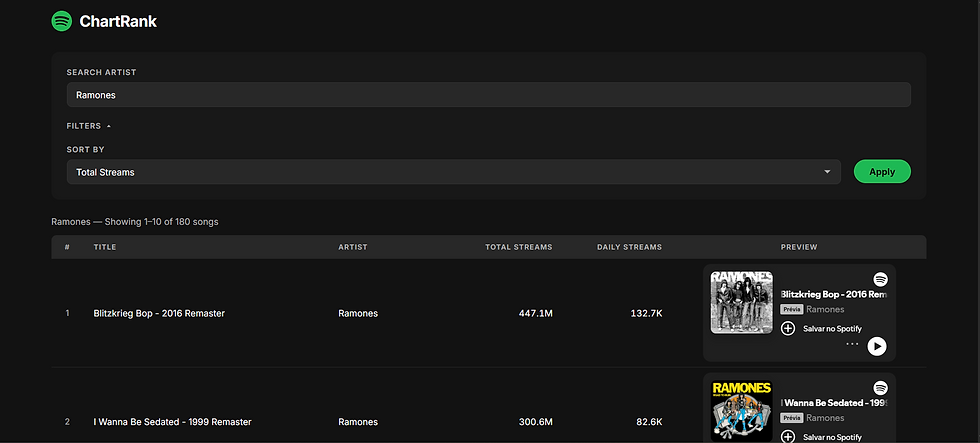Click the Preview column header
980x443 pixels.
click(x=799, y=247)
